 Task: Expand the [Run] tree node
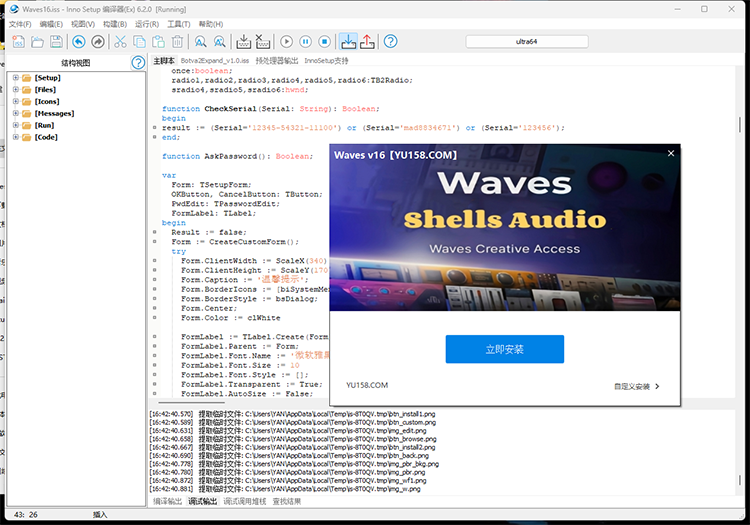pyautogui.click(x=16, y=125)
